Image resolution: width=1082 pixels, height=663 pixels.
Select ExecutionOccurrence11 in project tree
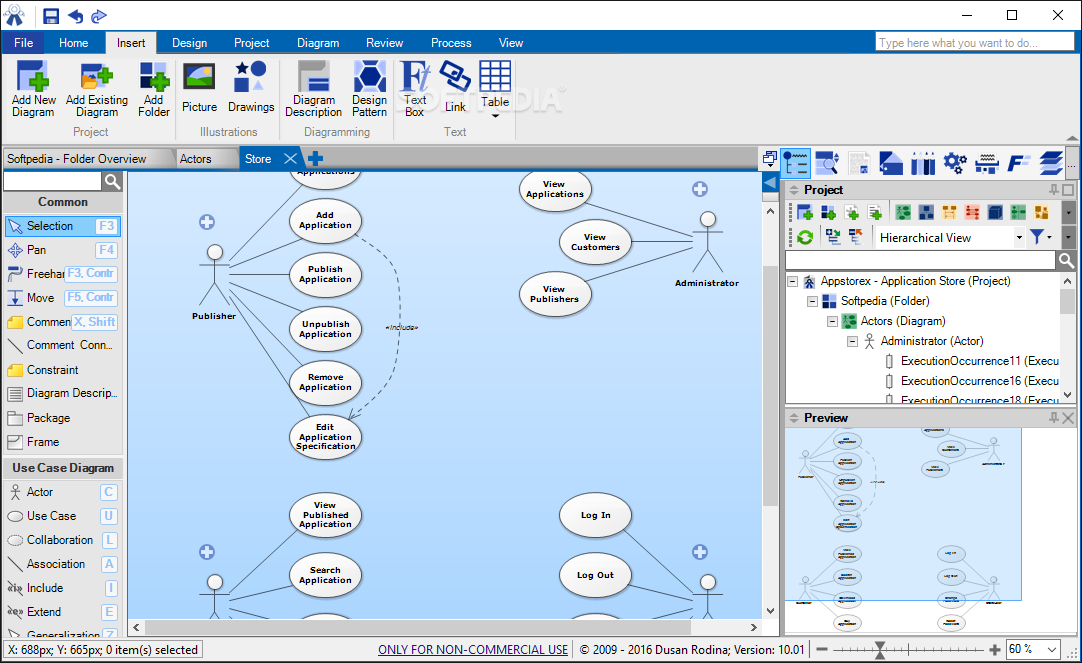pyautogui.click(x=972, y=361)
